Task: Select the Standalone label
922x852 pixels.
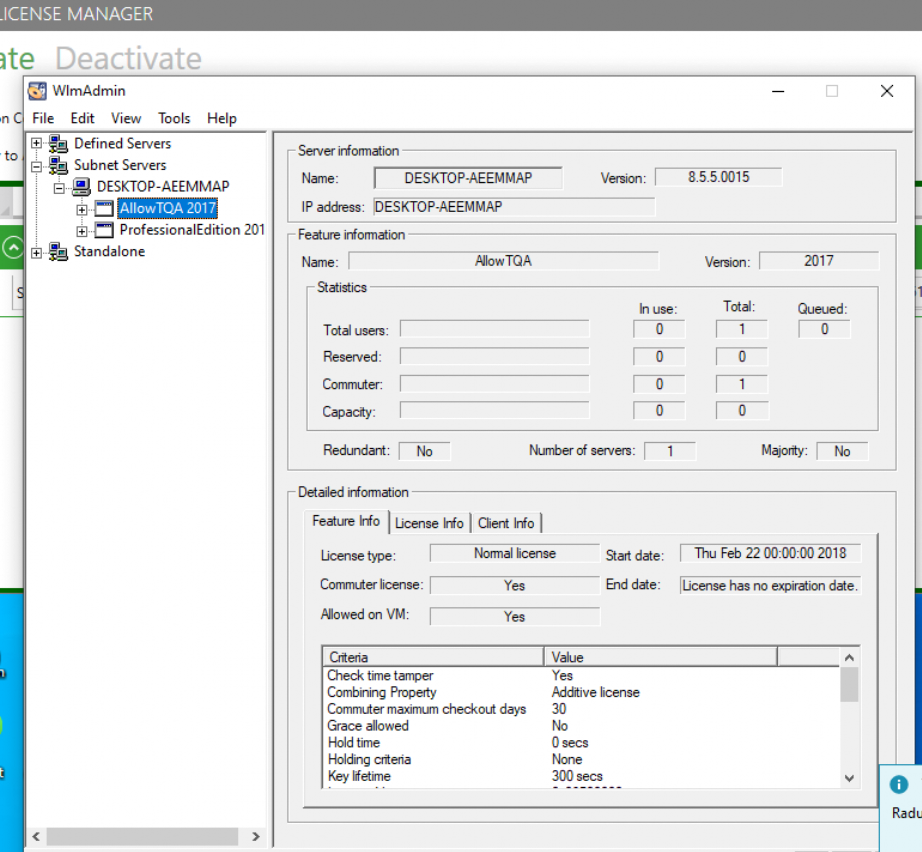Action: [109, 252]
